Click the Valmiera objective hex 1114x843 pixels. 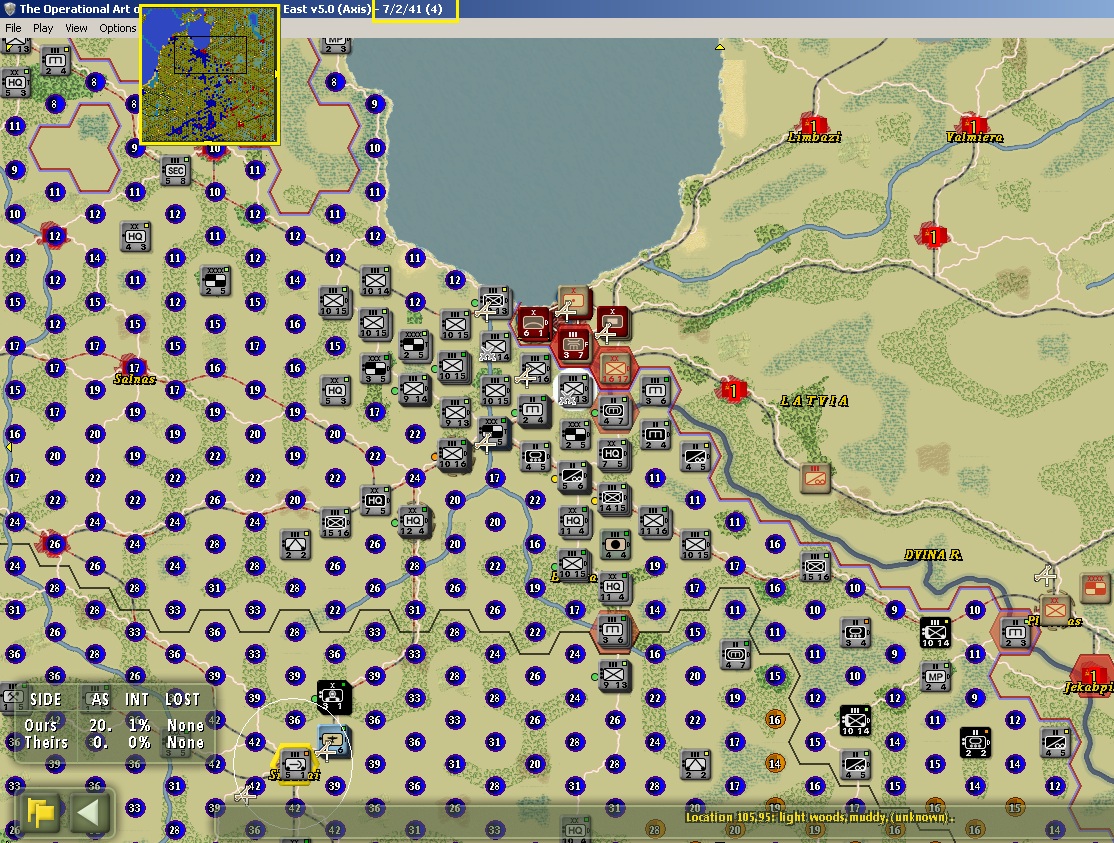click(x=973, y=126)
